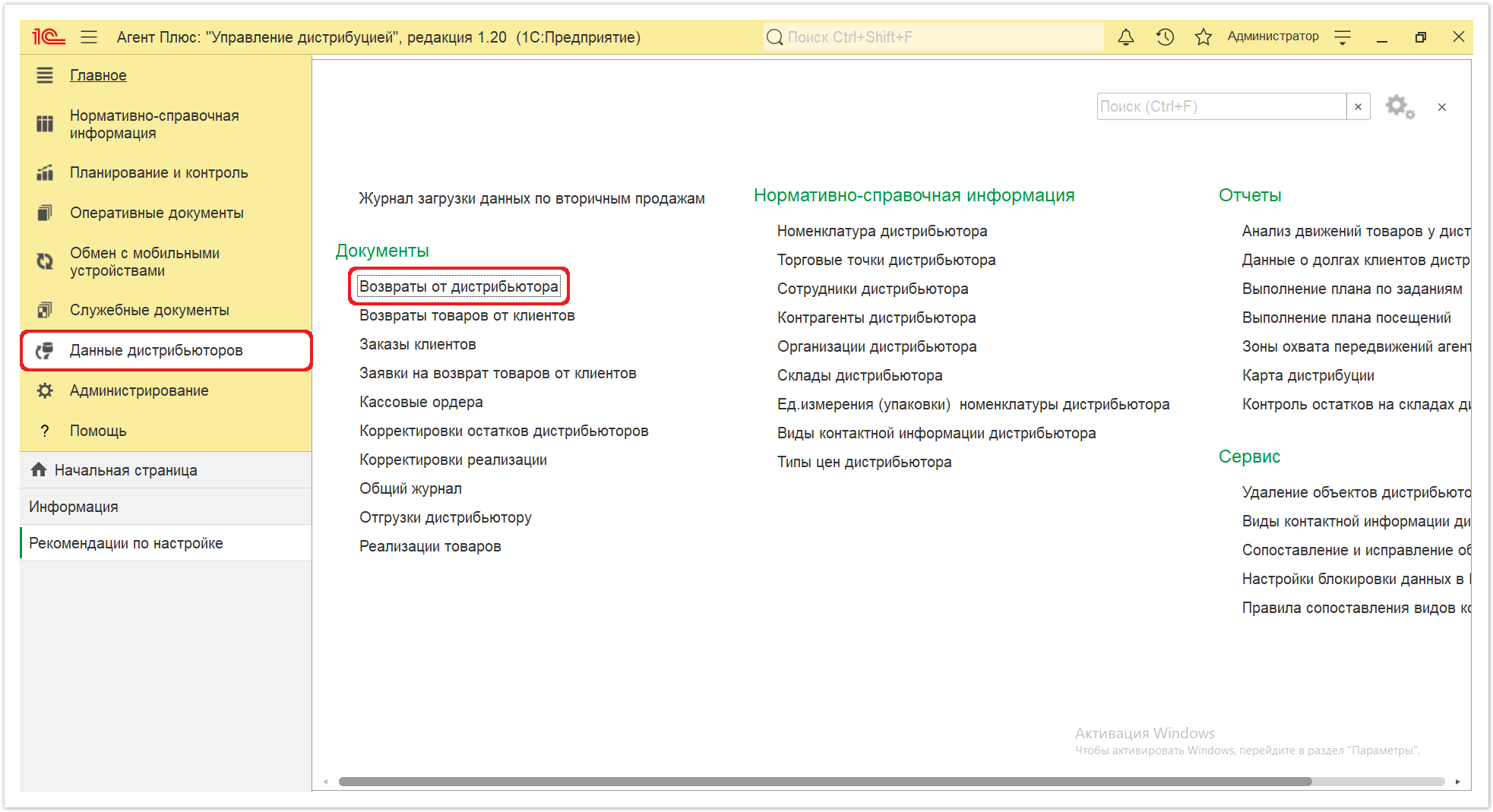
Task: Click the Планирование и контроль chart icon
Action: [45, 172]
